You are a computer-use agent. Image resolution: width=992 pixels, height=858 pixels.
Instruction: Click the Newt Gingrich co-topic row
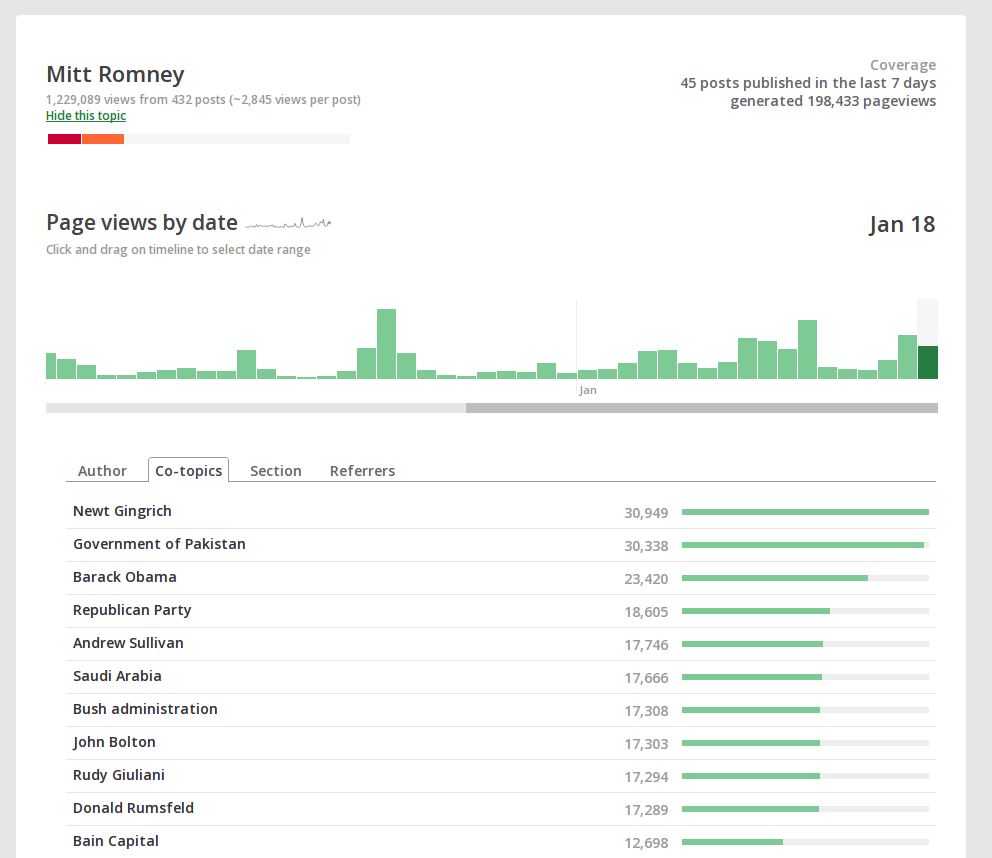pos(501,512)
